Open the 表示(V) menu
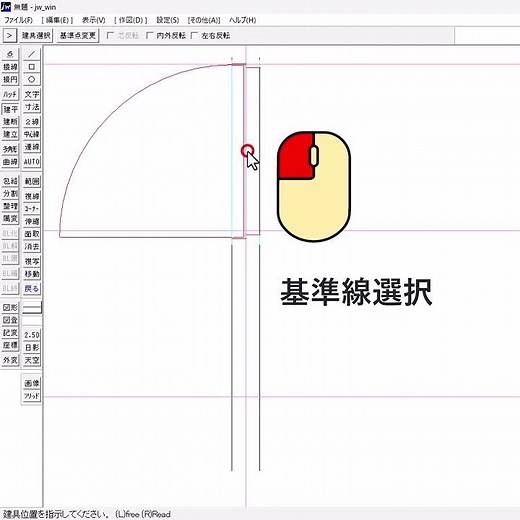Image resolution: width=520 pixels, height=520 pixels. click(94, 20)
